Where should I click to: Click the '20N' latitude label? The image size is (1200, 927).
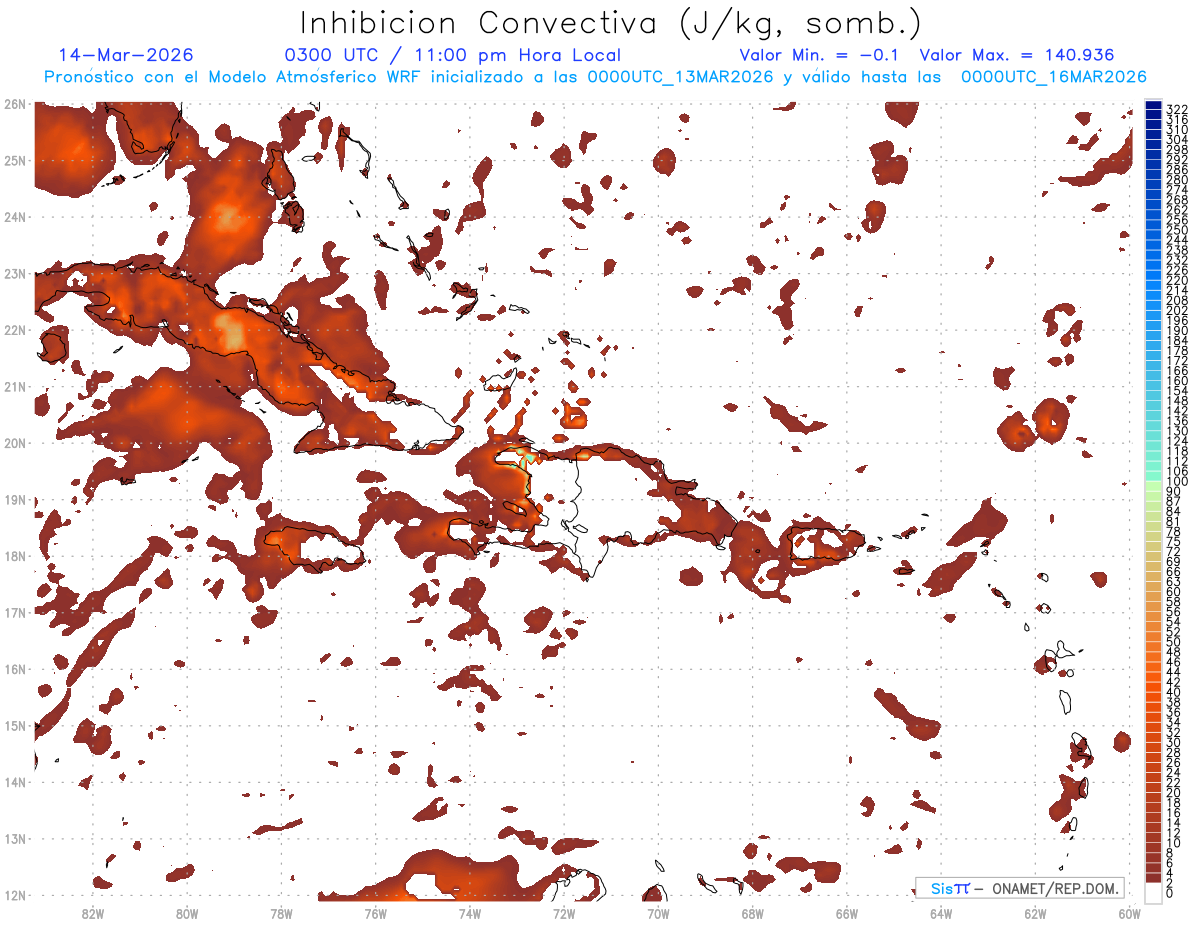(15, 443)
